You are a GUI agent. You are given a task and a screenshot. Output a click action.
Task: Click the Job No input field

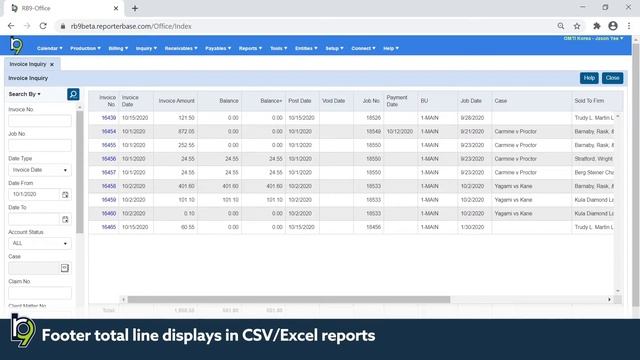(40, 145)
